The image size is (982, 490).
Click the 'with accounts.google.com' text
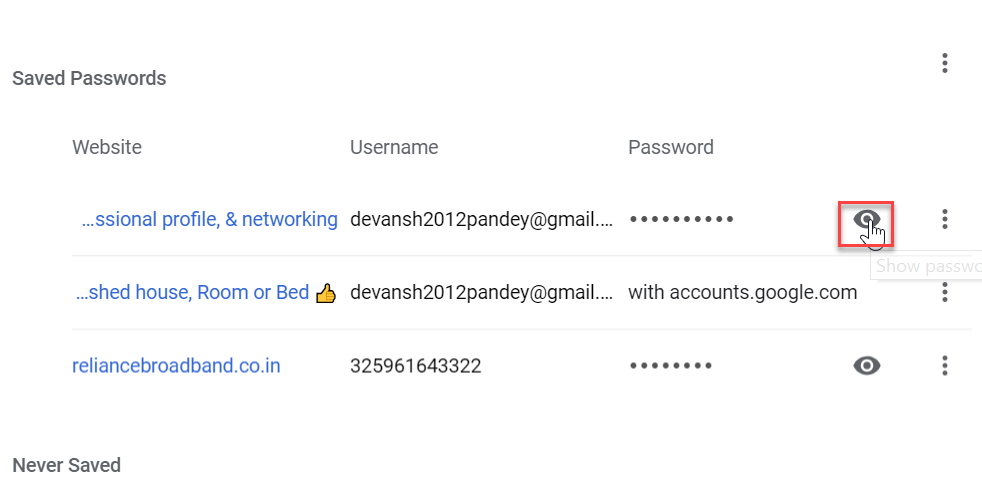tap(742, 293)
